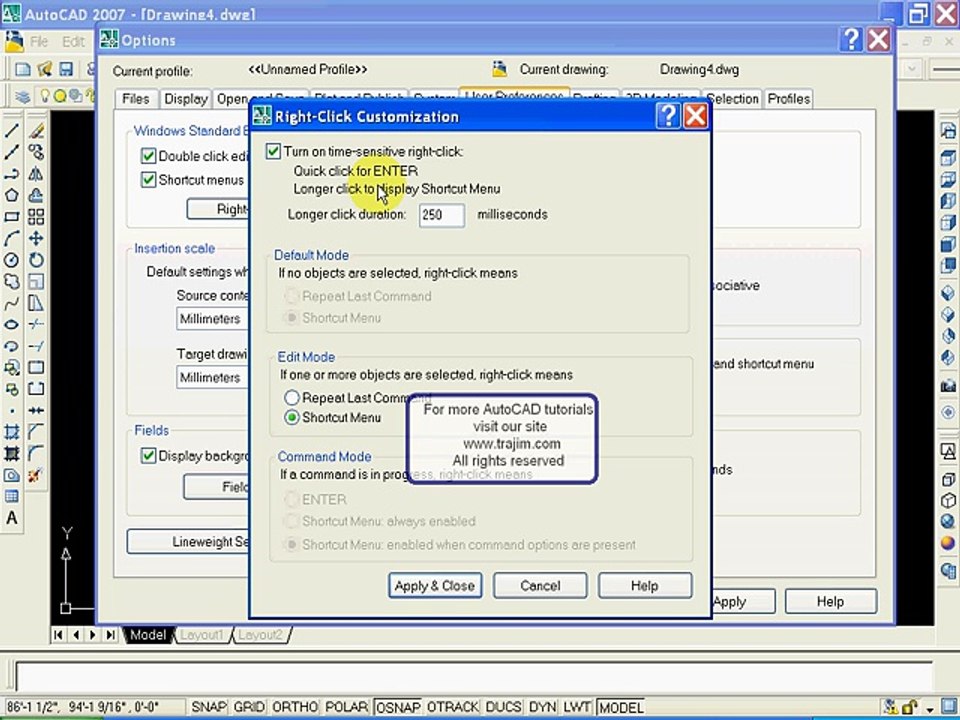Open Target drawing units Millimeters dropdown
Image resolution: width=960 pixels, height=720 pixels.
pos(212,378)
